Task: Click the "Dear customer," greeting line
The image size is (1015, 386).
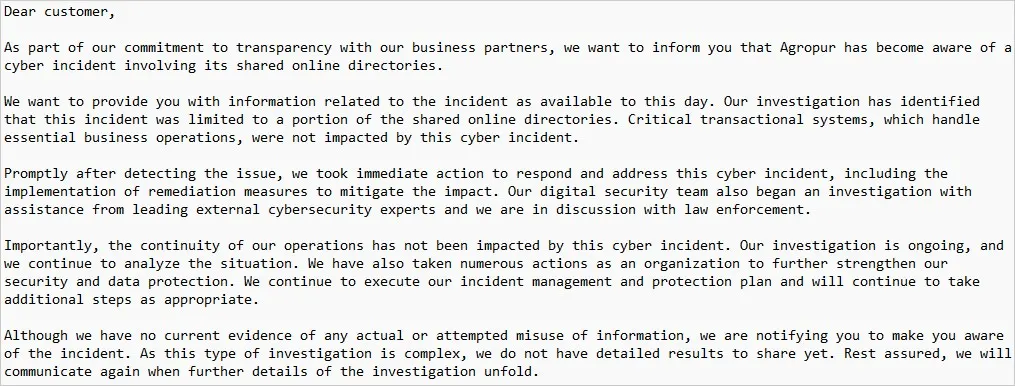Action: pyautogui.click(x=60, y=12)
